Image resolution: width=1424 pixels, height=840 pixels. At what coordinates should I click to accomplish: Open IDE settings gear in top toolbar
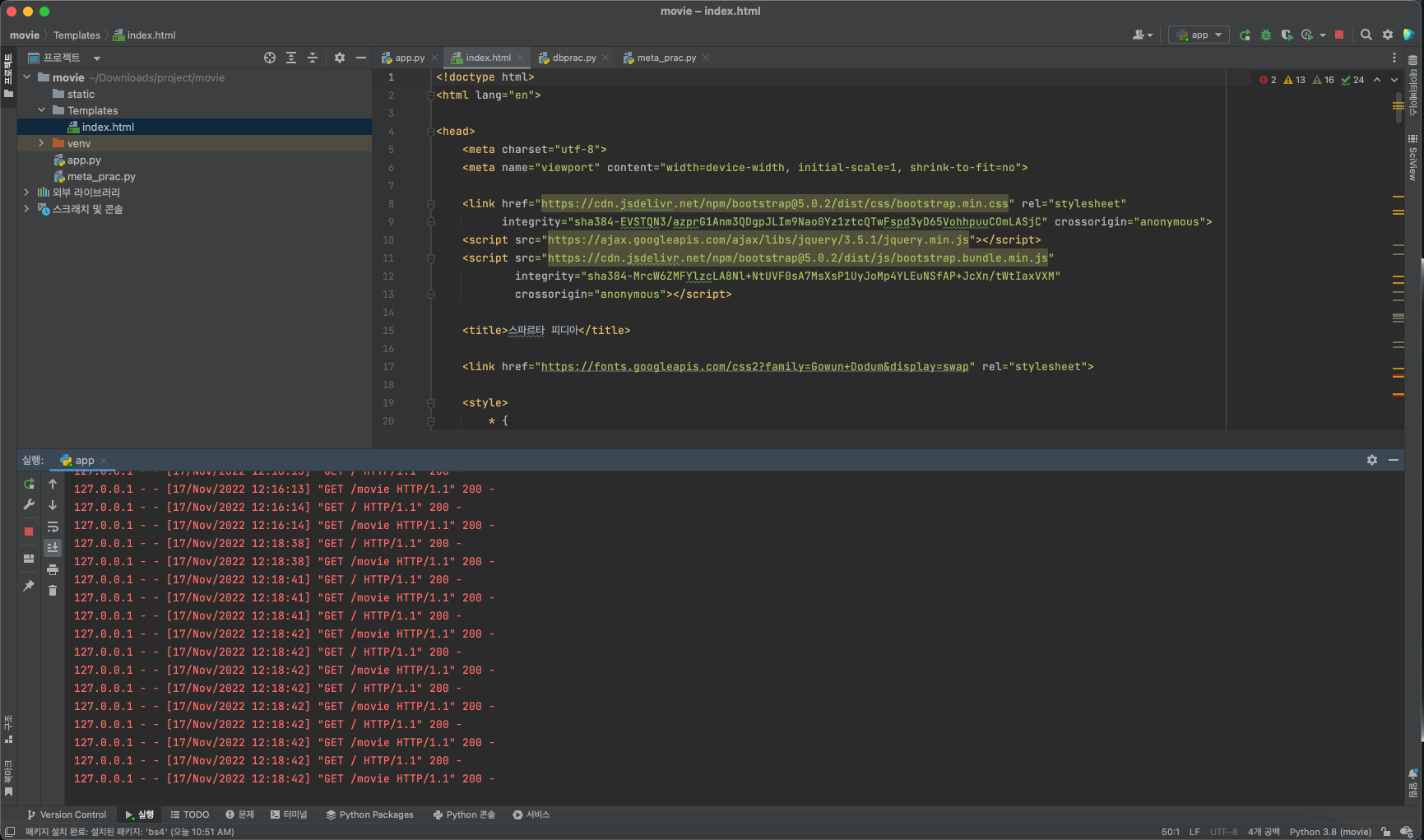[1388, 35]
